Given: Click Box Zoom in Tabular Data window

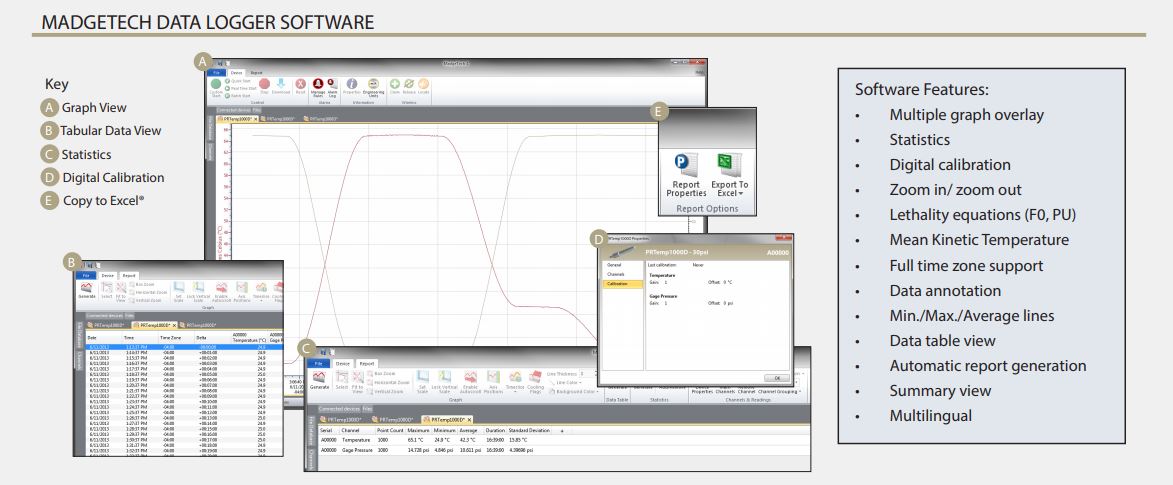Looking at the screenshot, I should (141, 284).
